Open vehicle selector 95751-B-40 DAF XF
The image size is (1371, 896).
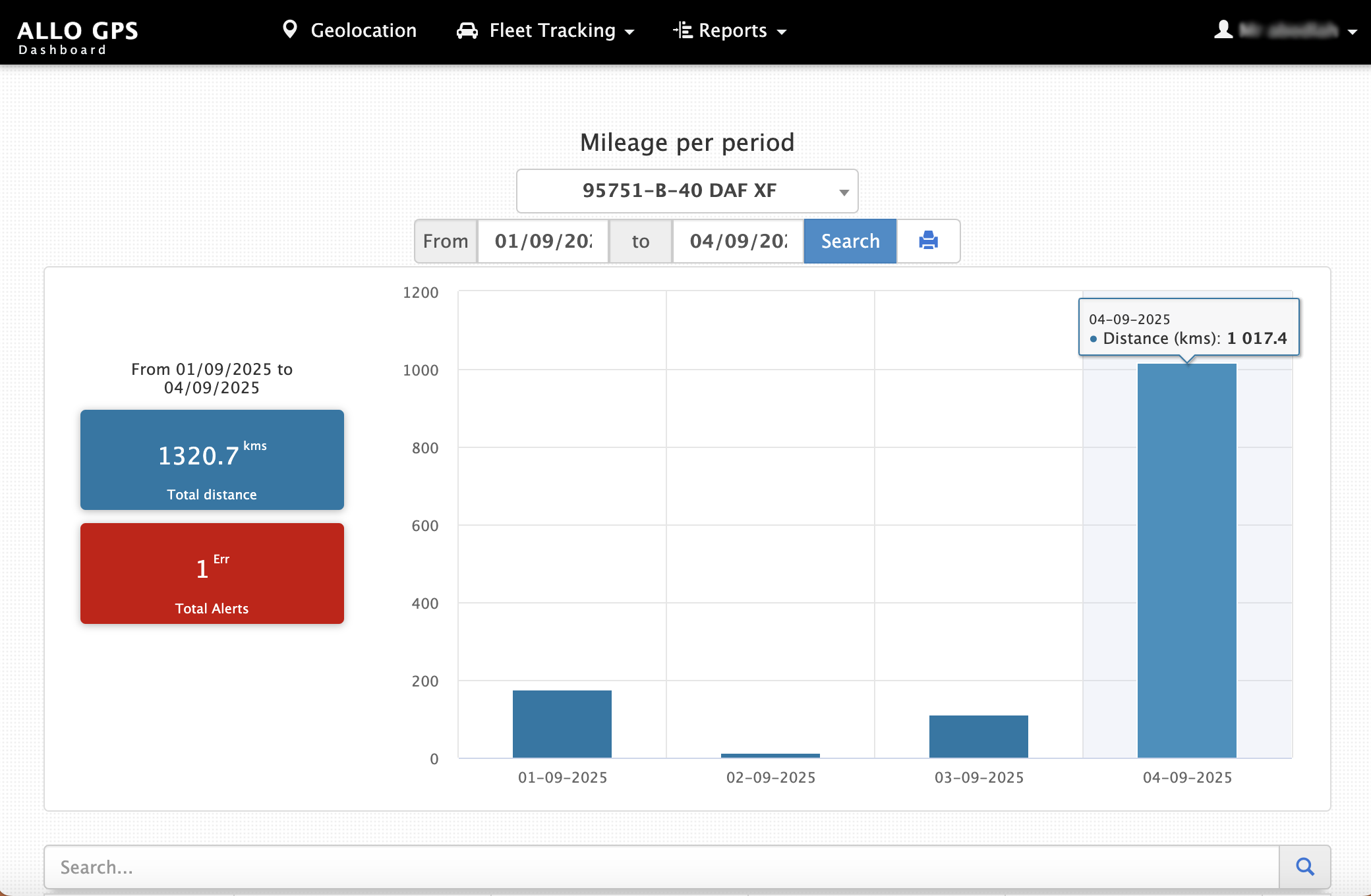tap(687, 191)
